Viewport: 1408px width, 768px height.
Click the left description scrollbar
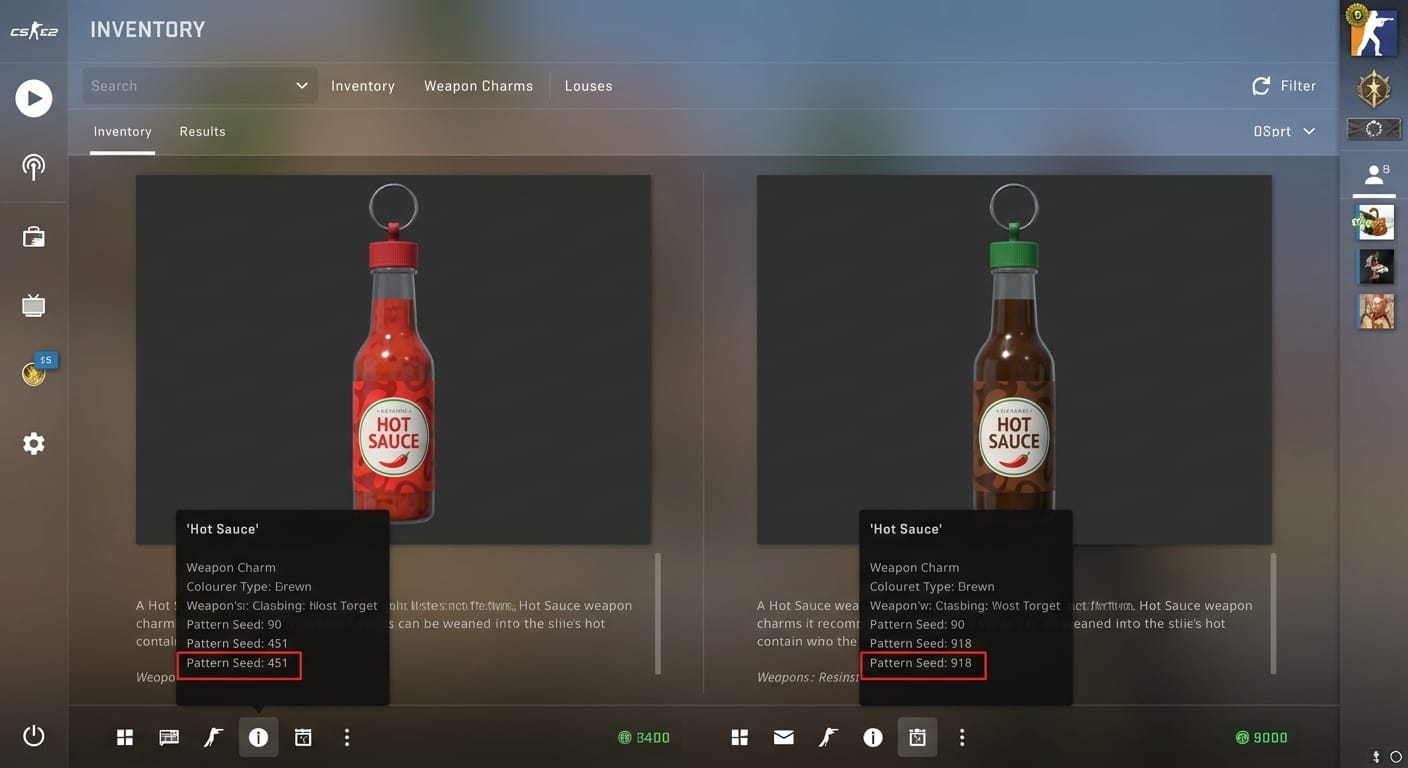click(657, 613)
